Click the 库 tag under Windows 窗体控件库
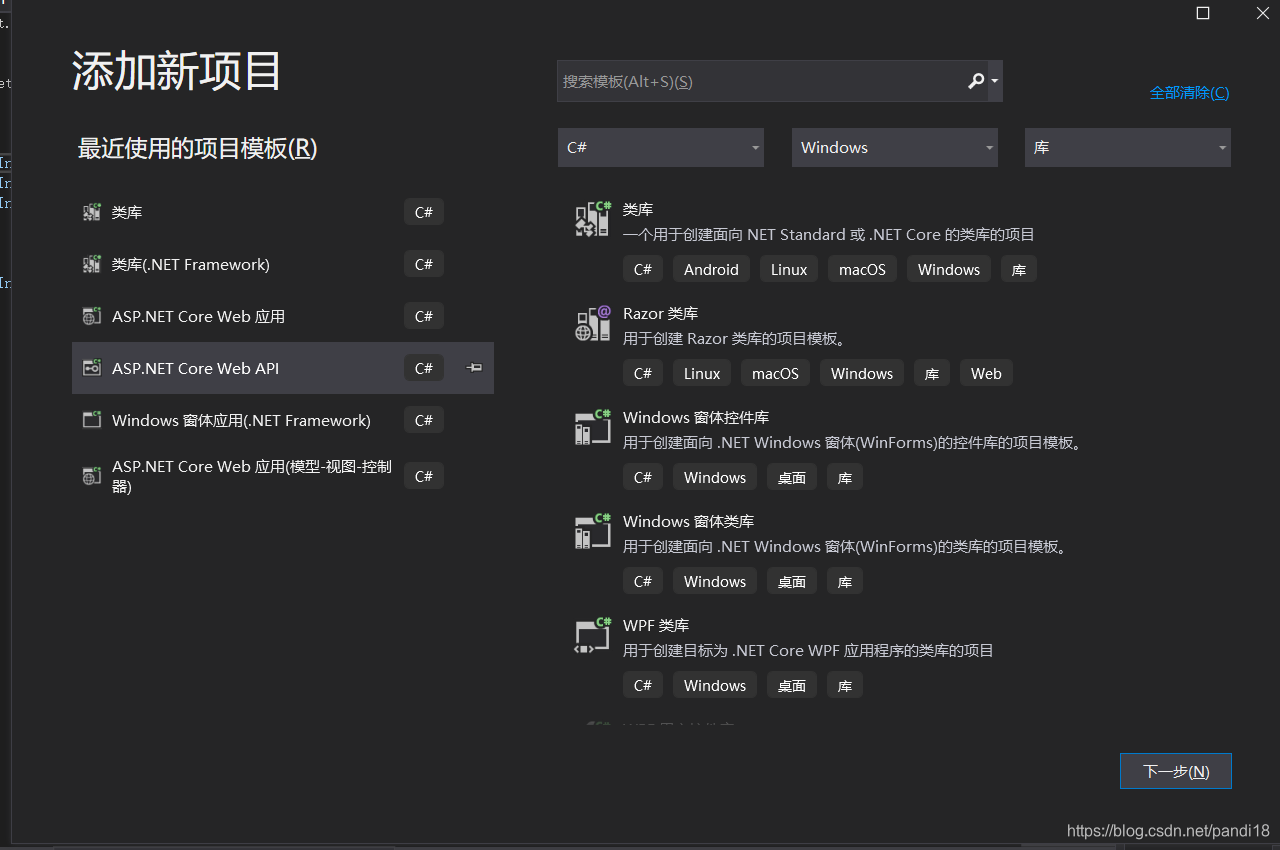This screenshot has width=1280, height=850. click(845, 477)
